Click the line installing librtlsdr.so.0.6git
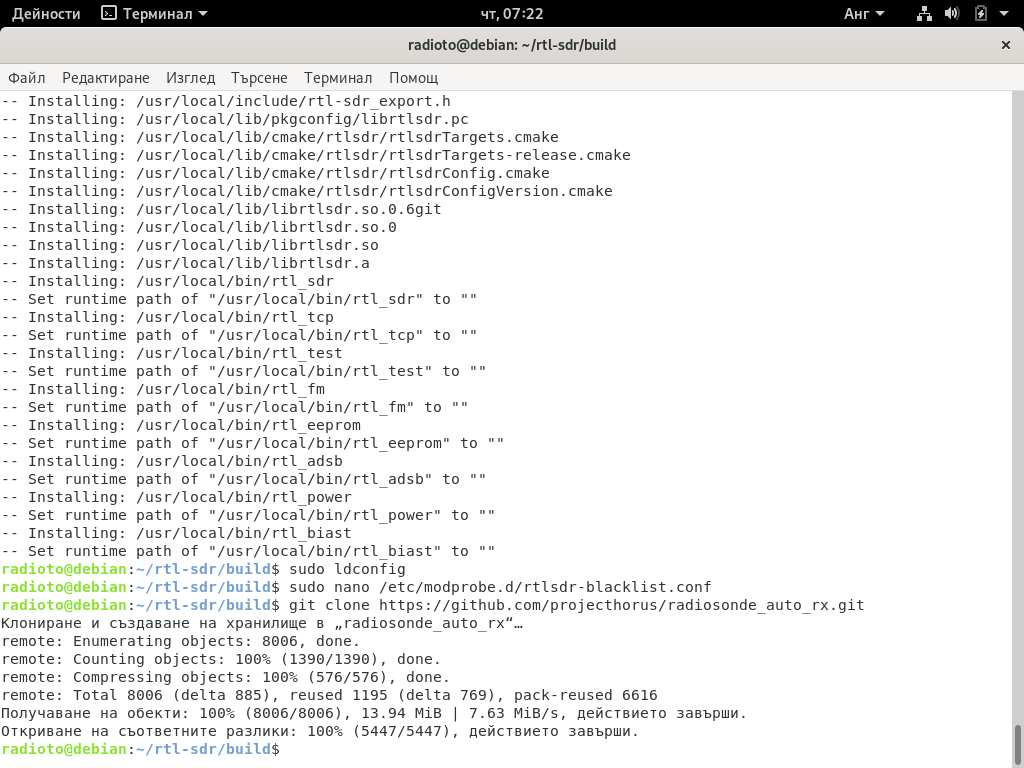 (221, 209)
